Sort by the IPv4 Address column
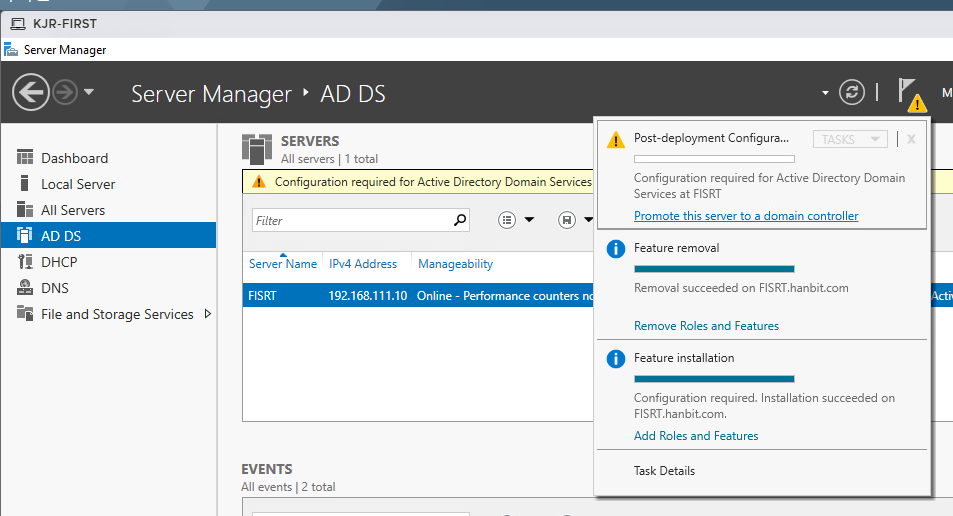The image size is (953, 516). click(363, 264)
